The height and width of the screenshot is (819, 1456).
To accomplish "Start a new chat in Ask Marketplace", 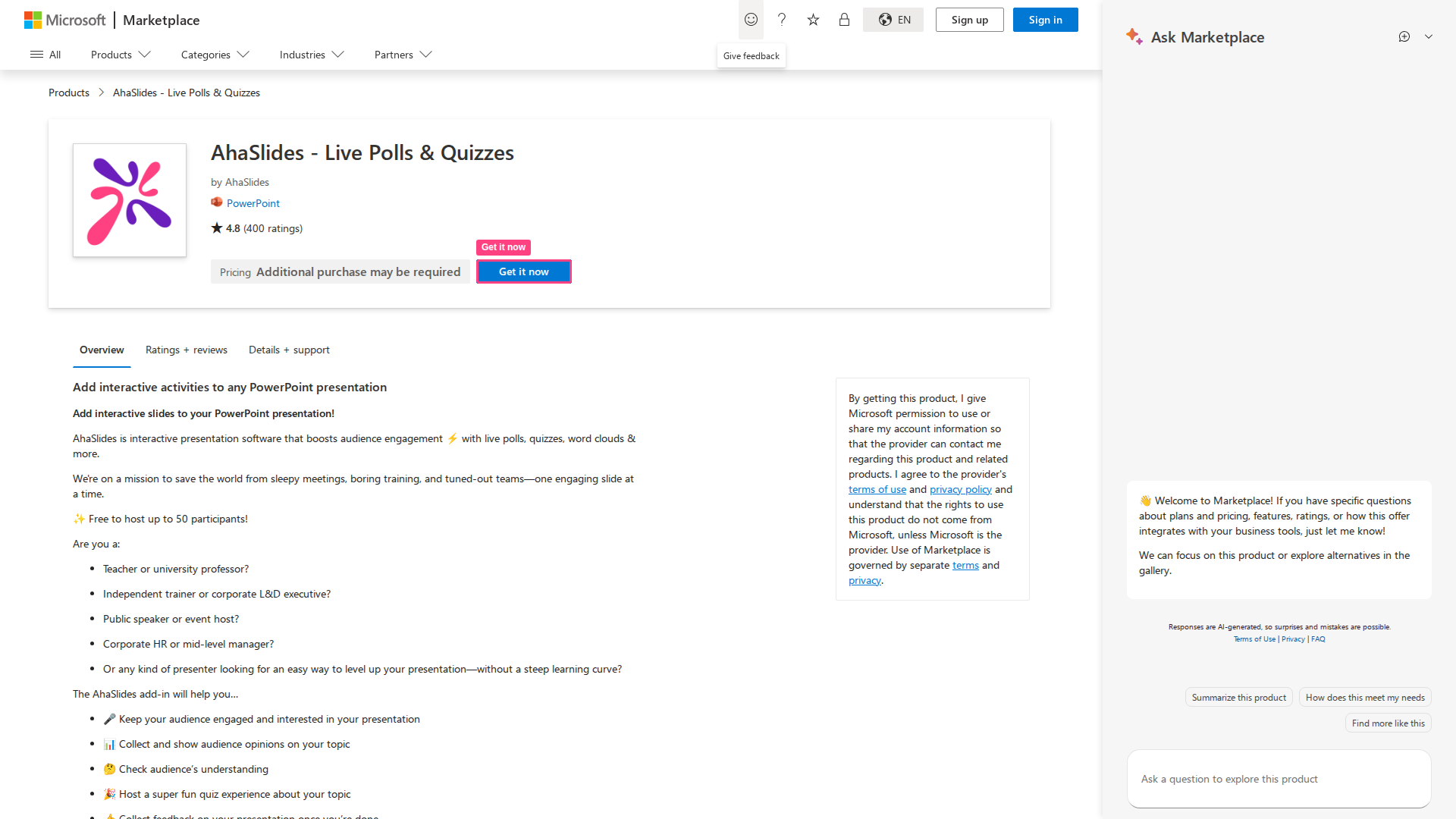I will (x=1404, y=36).
